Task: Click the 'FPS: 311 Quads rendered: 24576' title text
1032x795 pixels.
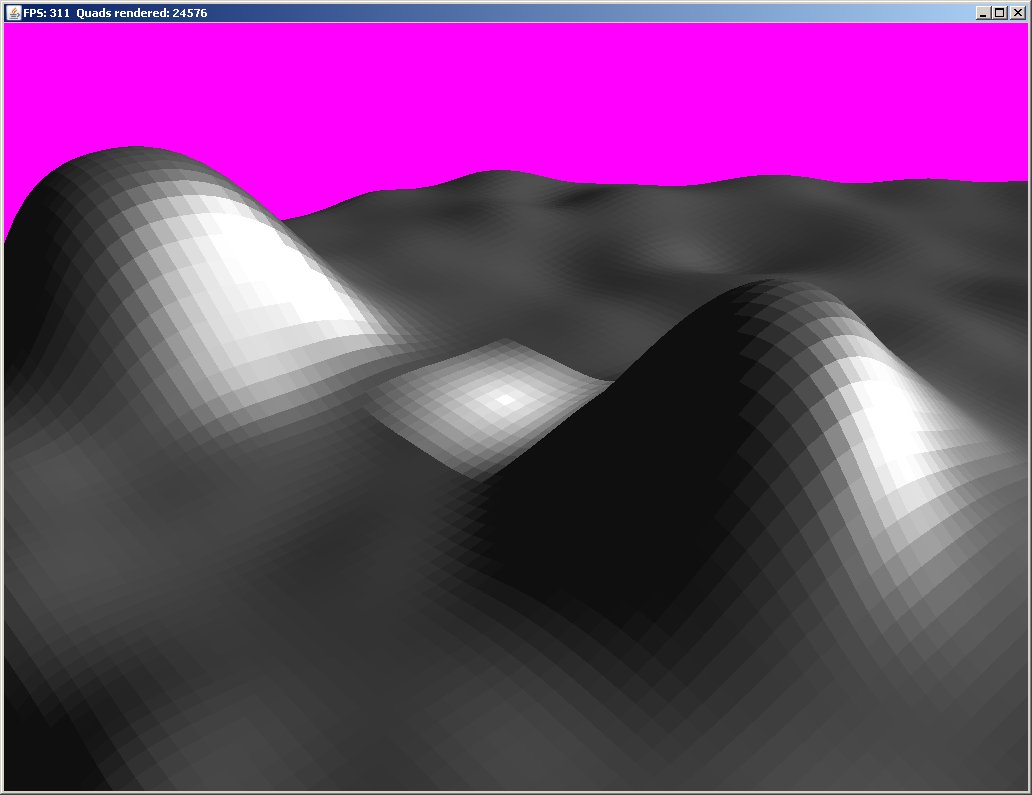Action: 115,13
